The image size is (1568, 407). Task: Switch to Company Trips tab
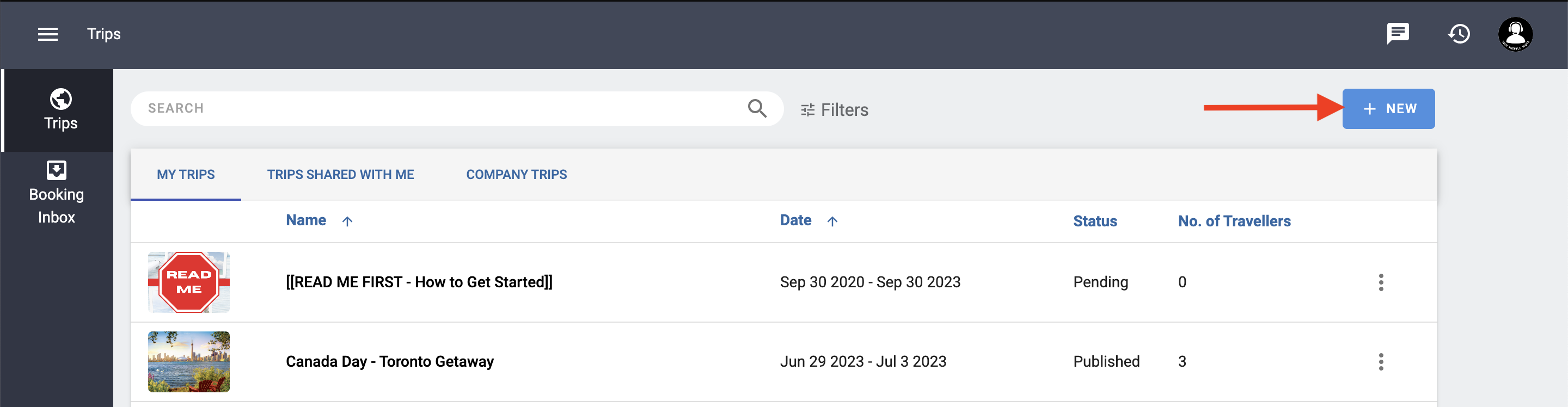tap(516, 175)
